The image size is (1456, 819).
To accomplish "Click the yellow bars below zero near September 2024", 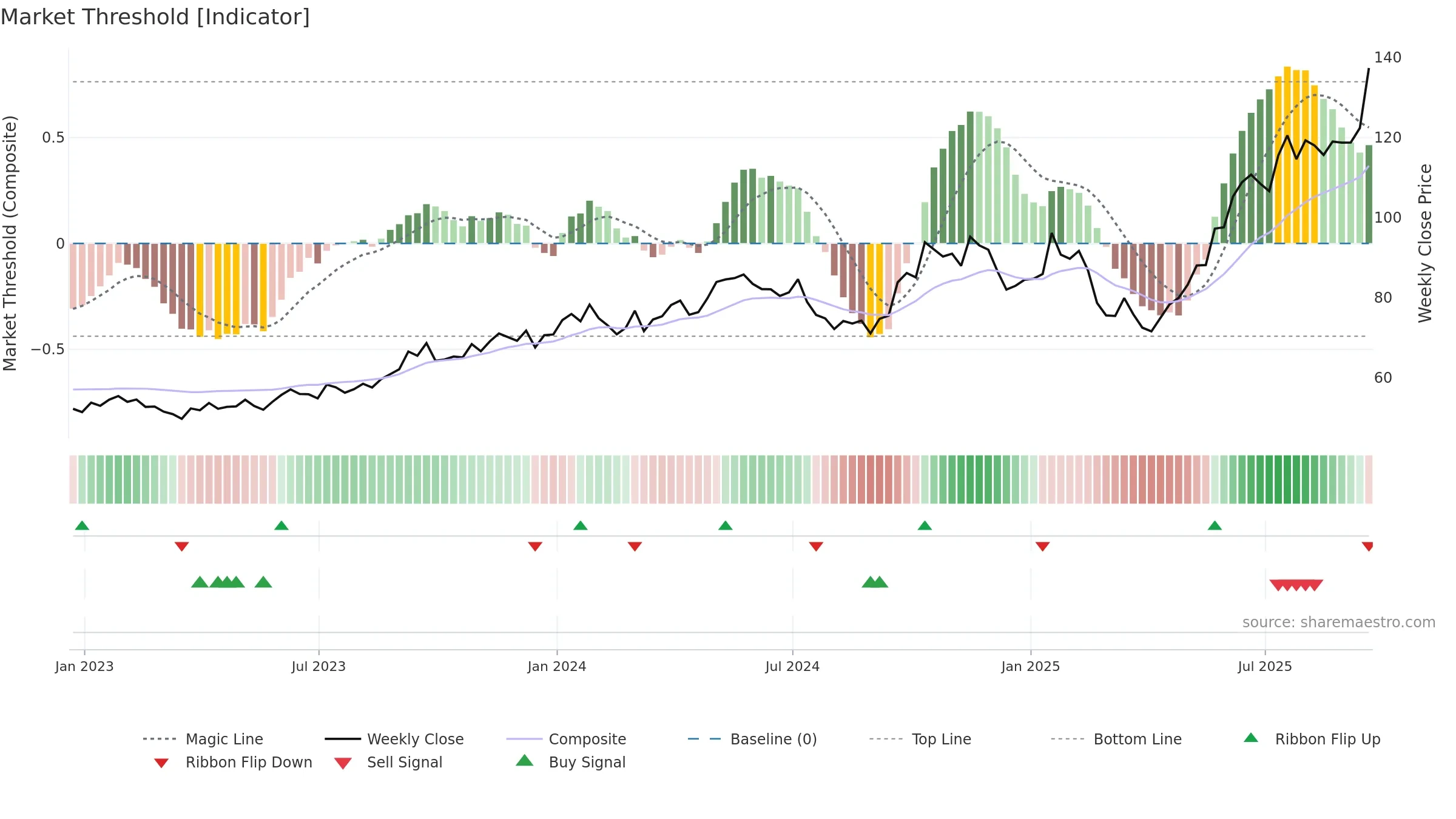I will (875, 289).
